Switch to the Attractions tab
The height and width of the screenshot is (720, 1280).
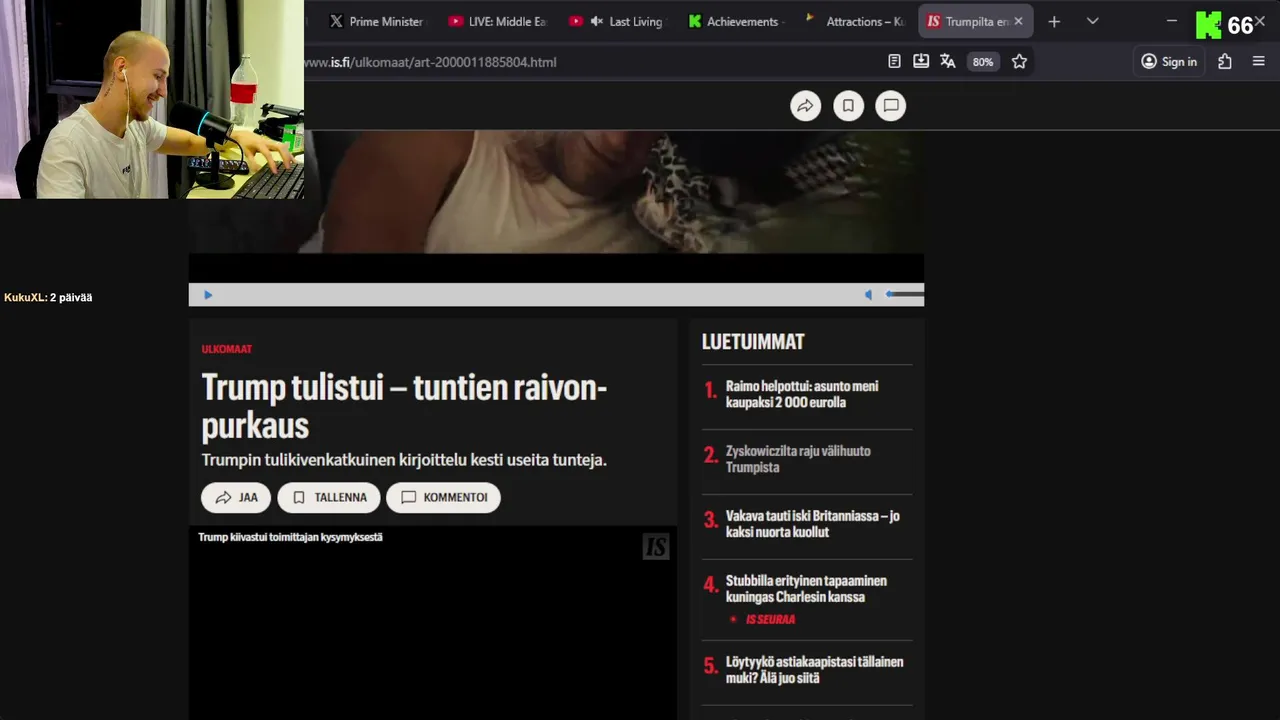[856, 21]
